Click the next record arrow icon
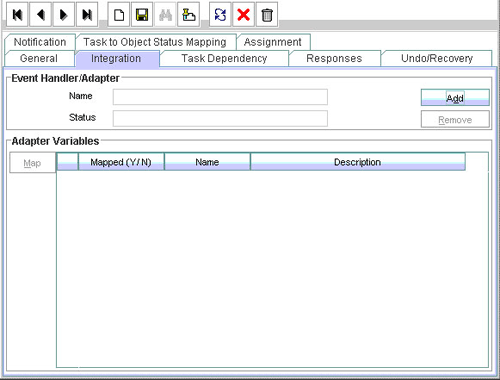The image size is (500, 380). tap(64, 15)
